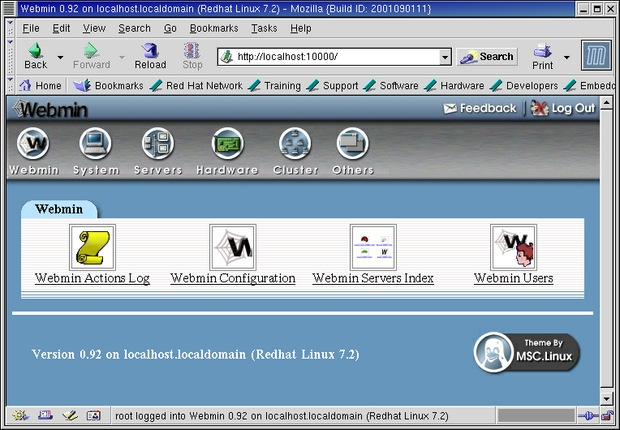Expand the Print options dropdown arrow
The height and width of the screenshot is (430, 620).
click(566, 57)
